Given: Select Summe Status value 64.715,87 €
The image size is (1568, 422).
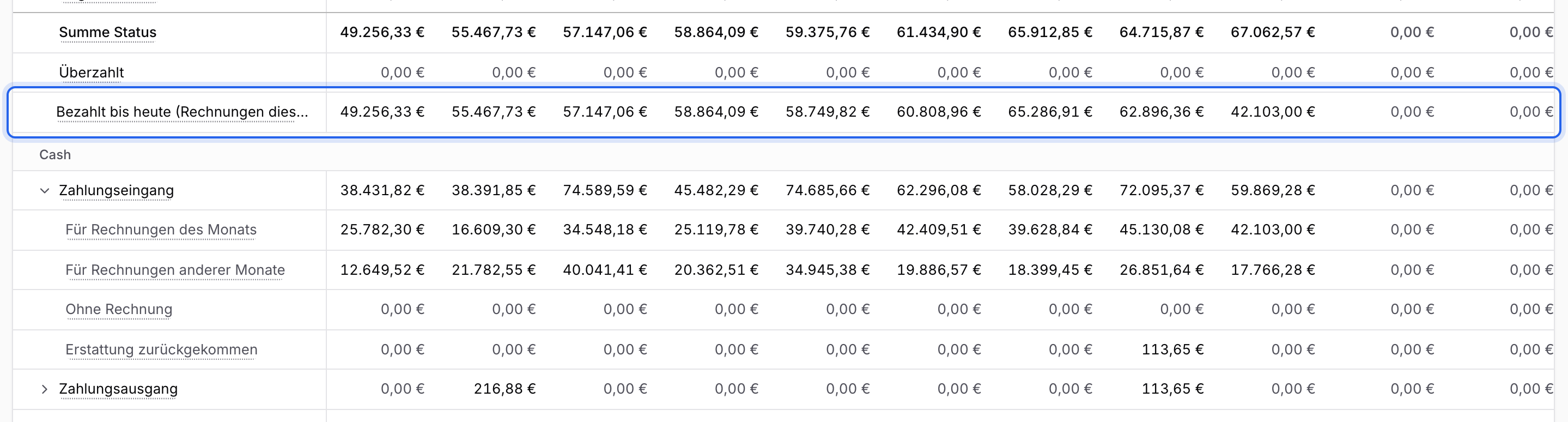Looking at the screenshot, I should [1162, 32].
